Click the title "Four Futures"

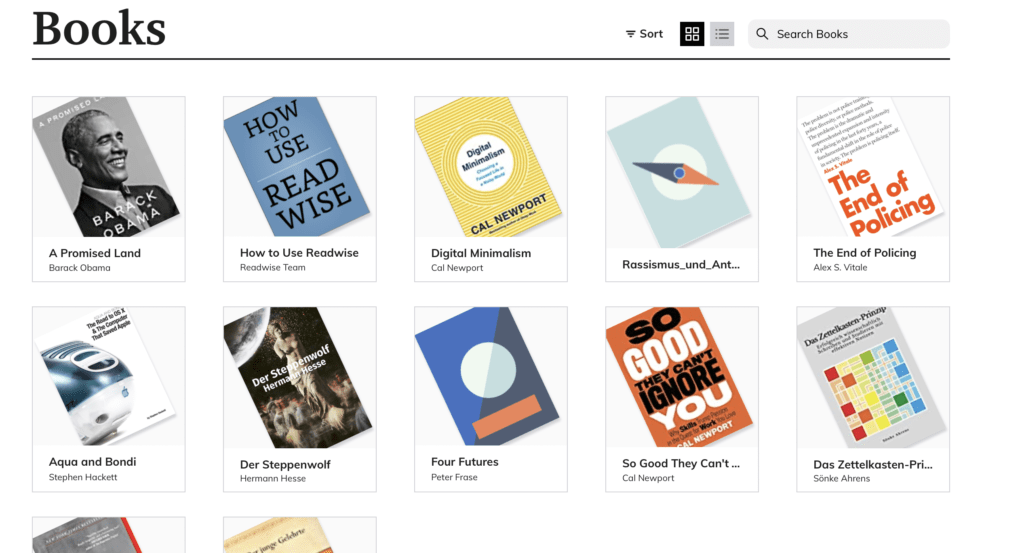tap(464, 462)
